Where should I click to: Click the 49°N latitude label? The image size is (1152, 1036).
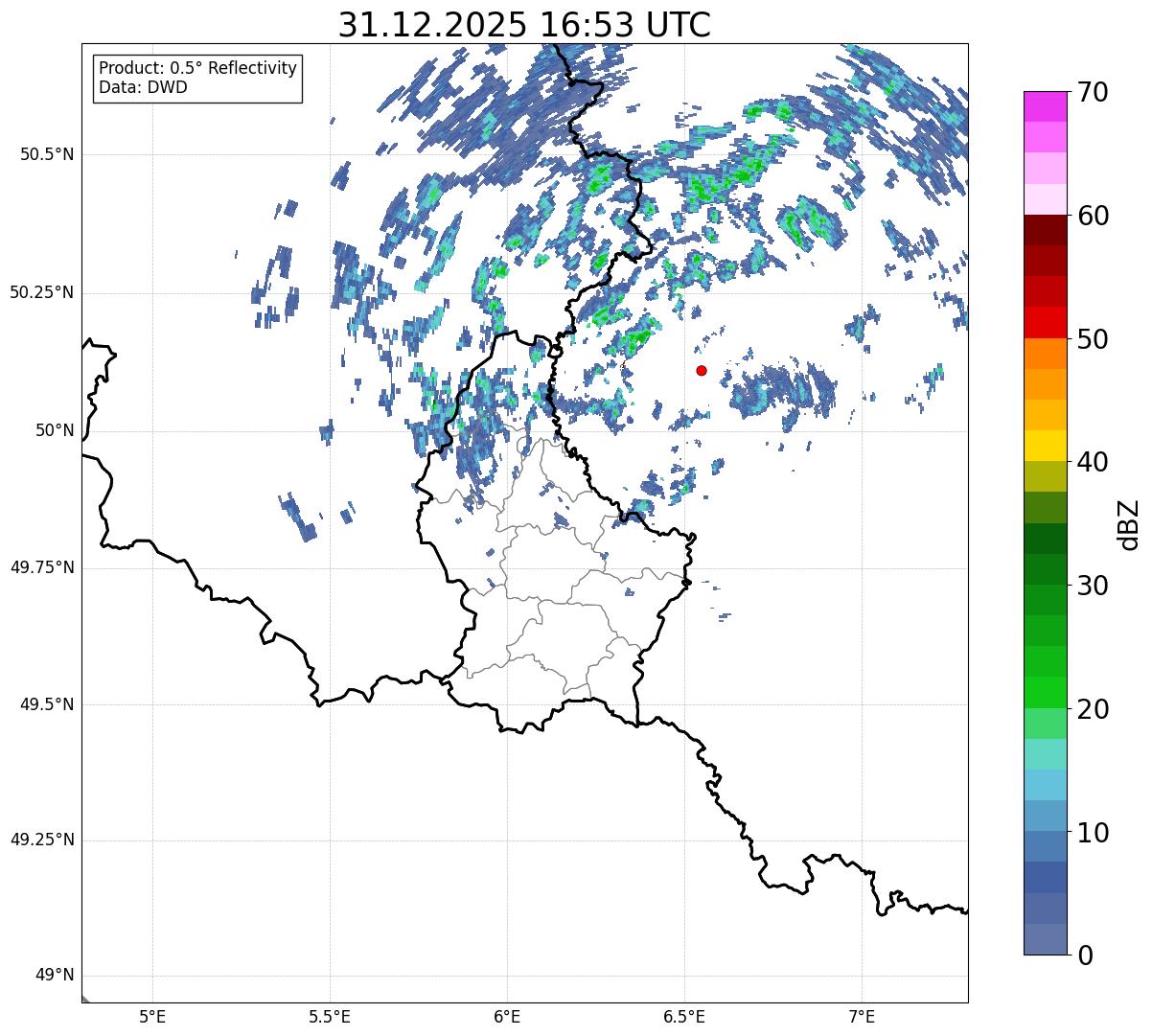click(54, 976)
